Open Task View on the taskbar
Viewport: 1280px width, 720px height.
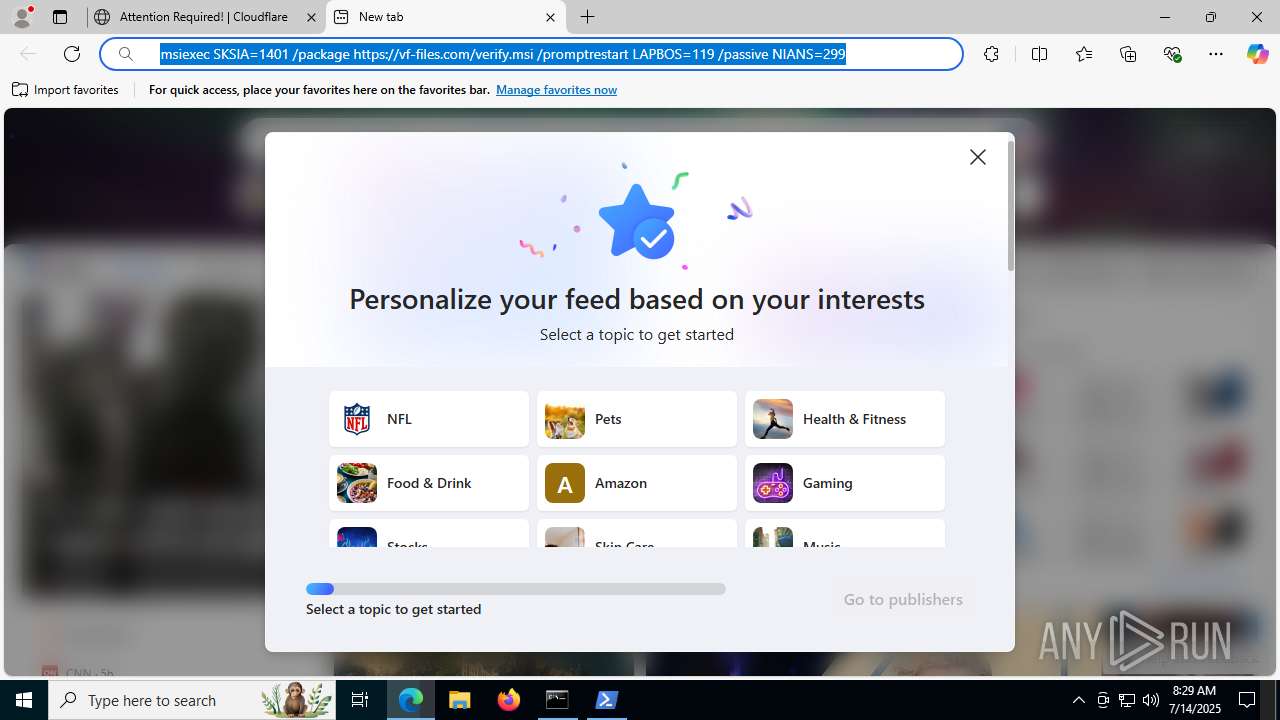(360, 700)
